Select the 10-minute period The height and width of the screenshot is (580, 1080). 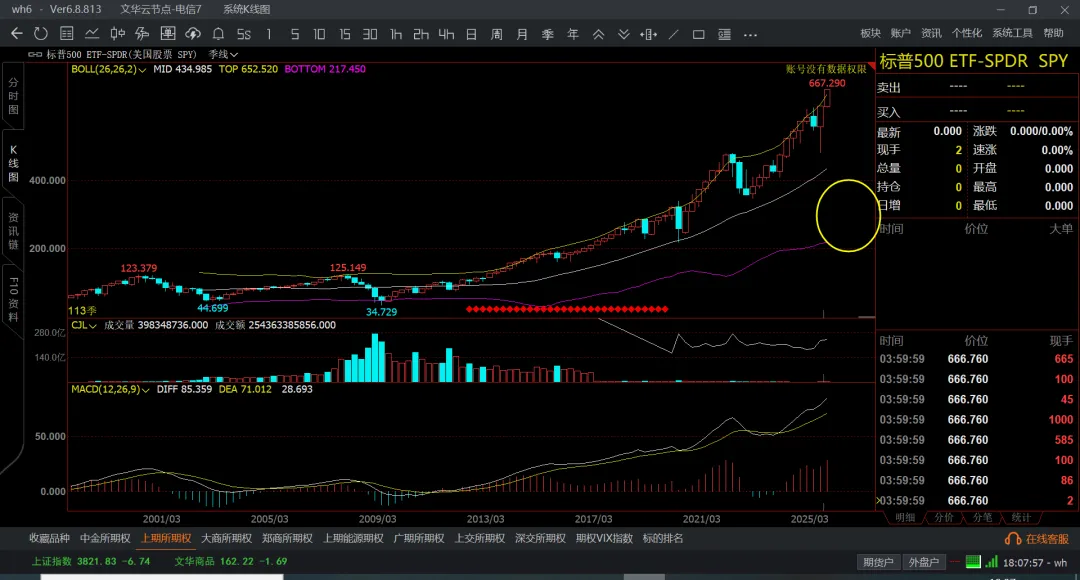pos(319,34)
